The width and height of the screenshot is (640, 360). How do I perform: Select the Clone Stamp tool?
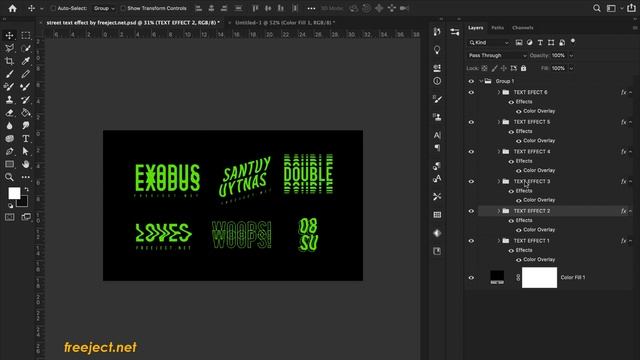(9, 100)
